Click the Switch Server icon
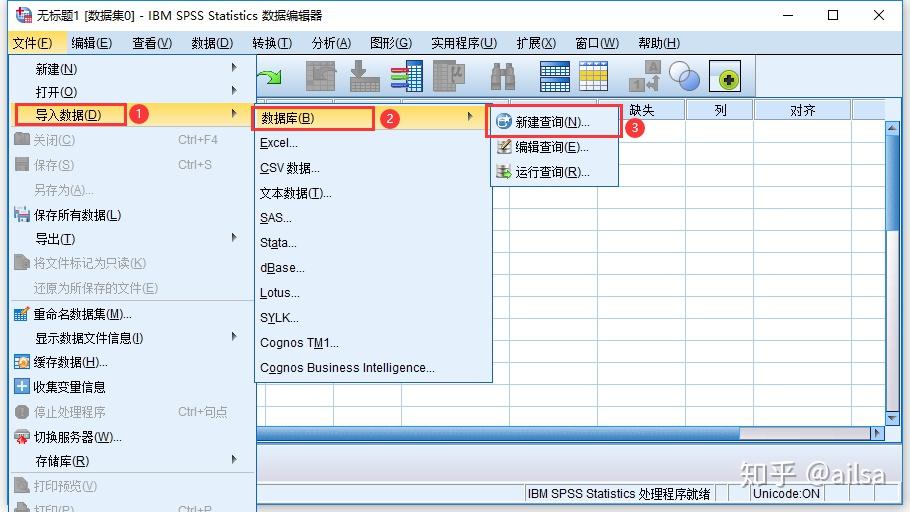Viewport: 910px width, 512px height. point(21,437)
